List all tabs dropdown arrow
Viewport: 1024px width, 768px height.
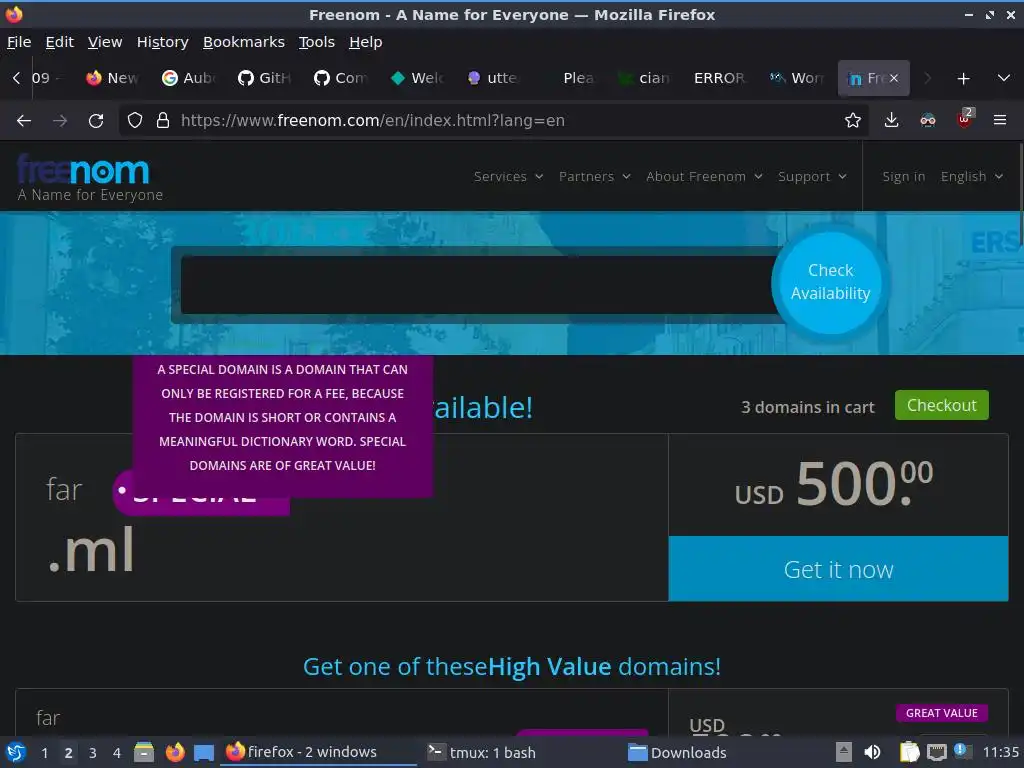click(x=1004, y=78)
